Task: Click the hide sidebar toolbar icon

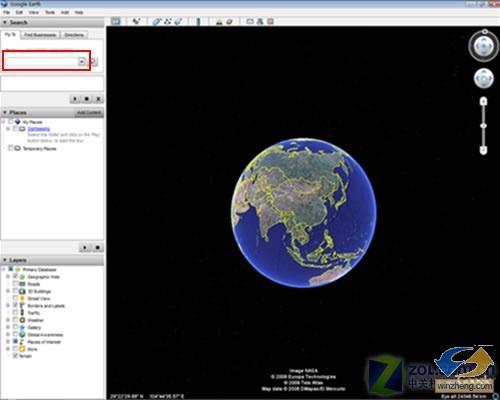Action: pyautogui.click(x=116, y=21)
